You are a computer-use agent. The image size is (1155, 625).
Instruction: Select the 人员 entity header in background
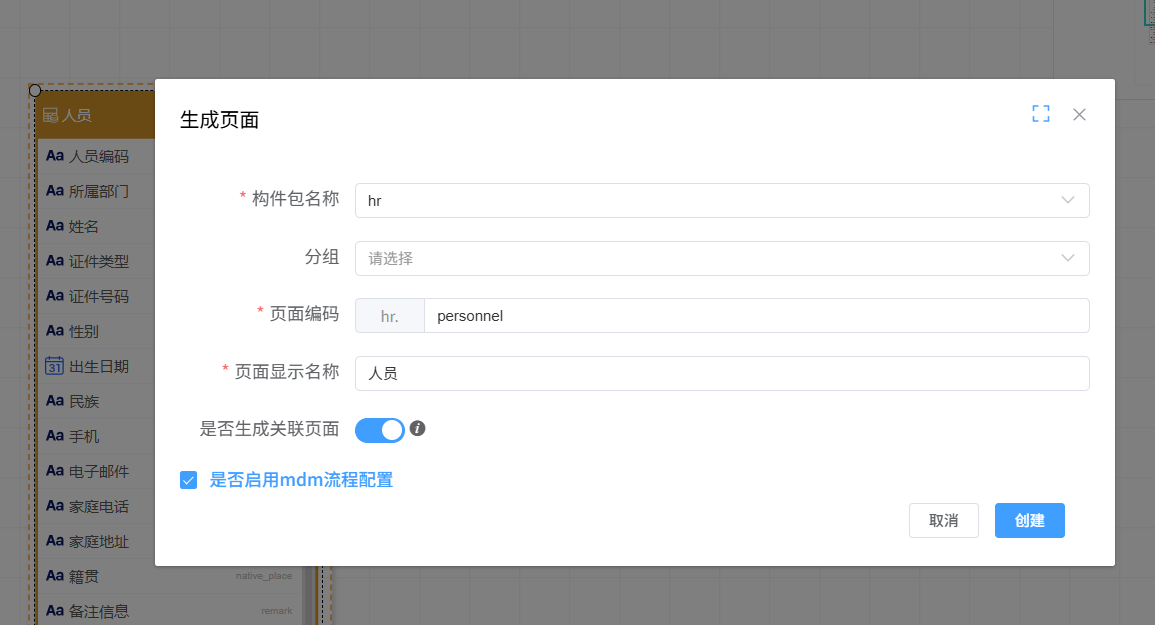coord(96,115)
